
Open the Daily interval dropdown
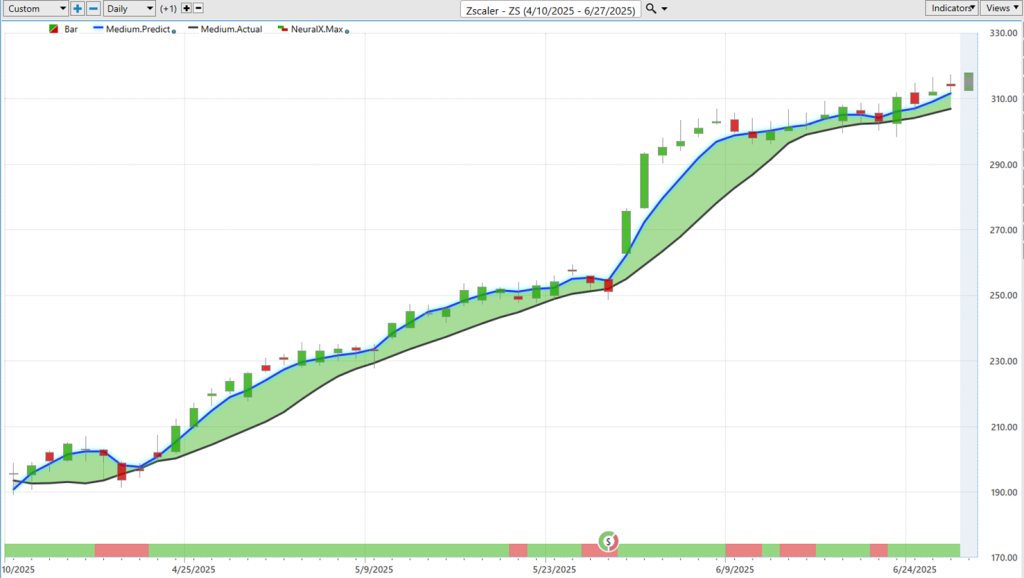point(129,8)
